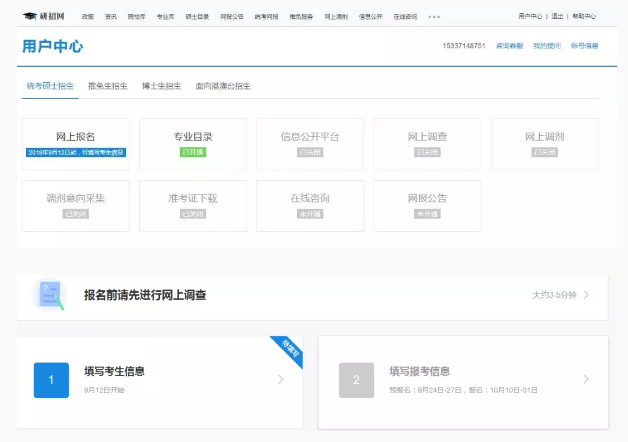Open 信息公开 in top navigation
The image size is (628, 442).
[x=370, y=17]
